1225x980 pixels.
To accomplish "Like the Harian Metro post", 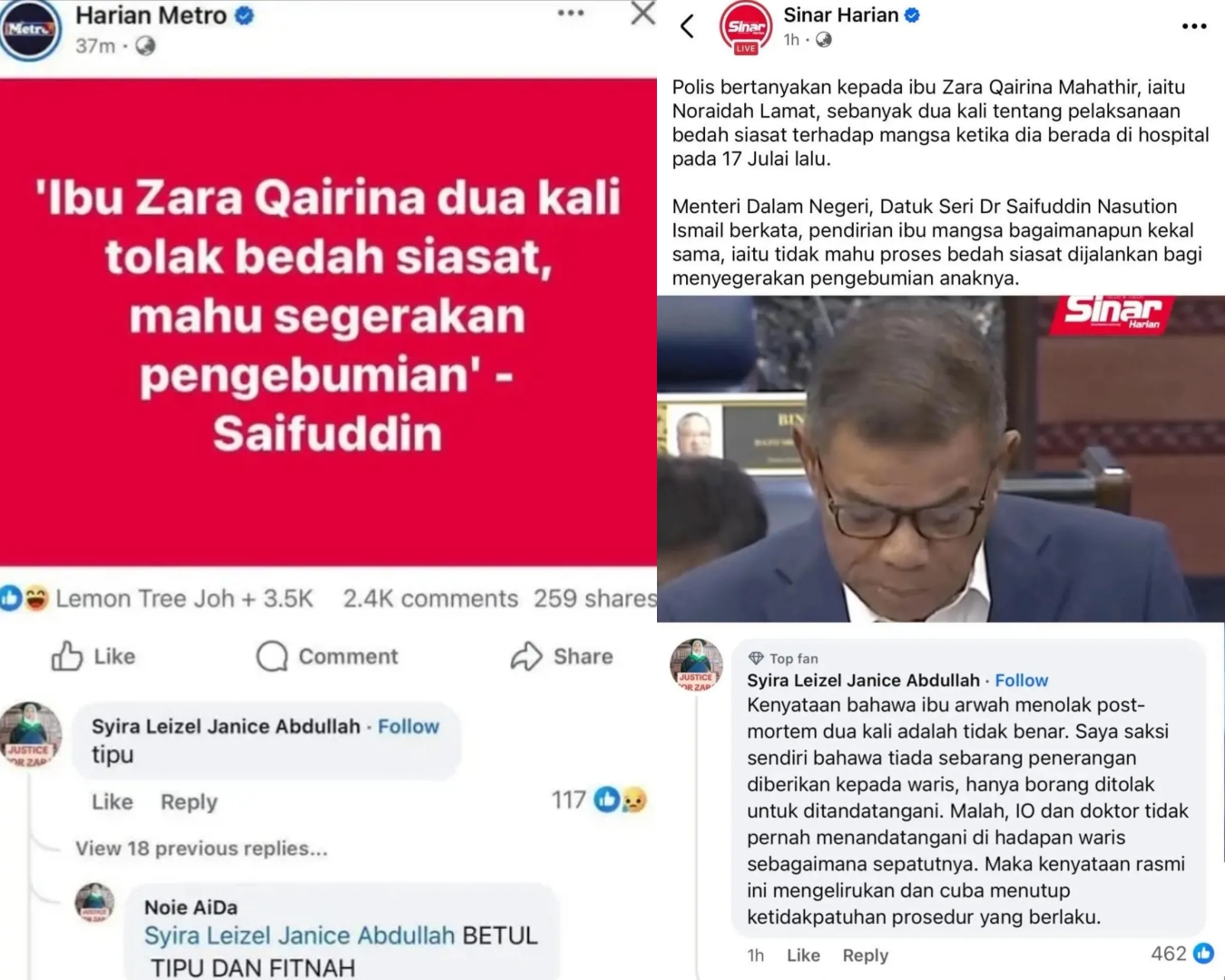I will [93, 656].
